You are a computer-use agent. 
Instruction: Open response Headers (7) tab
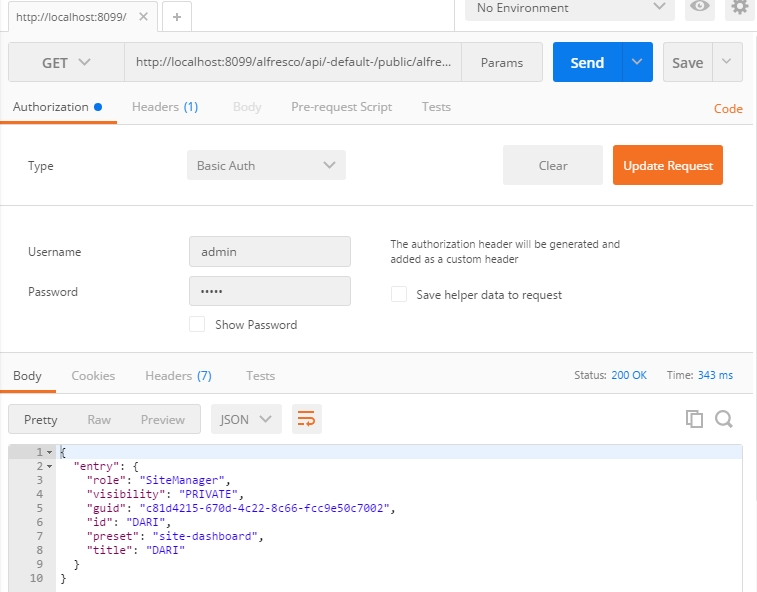178,376
